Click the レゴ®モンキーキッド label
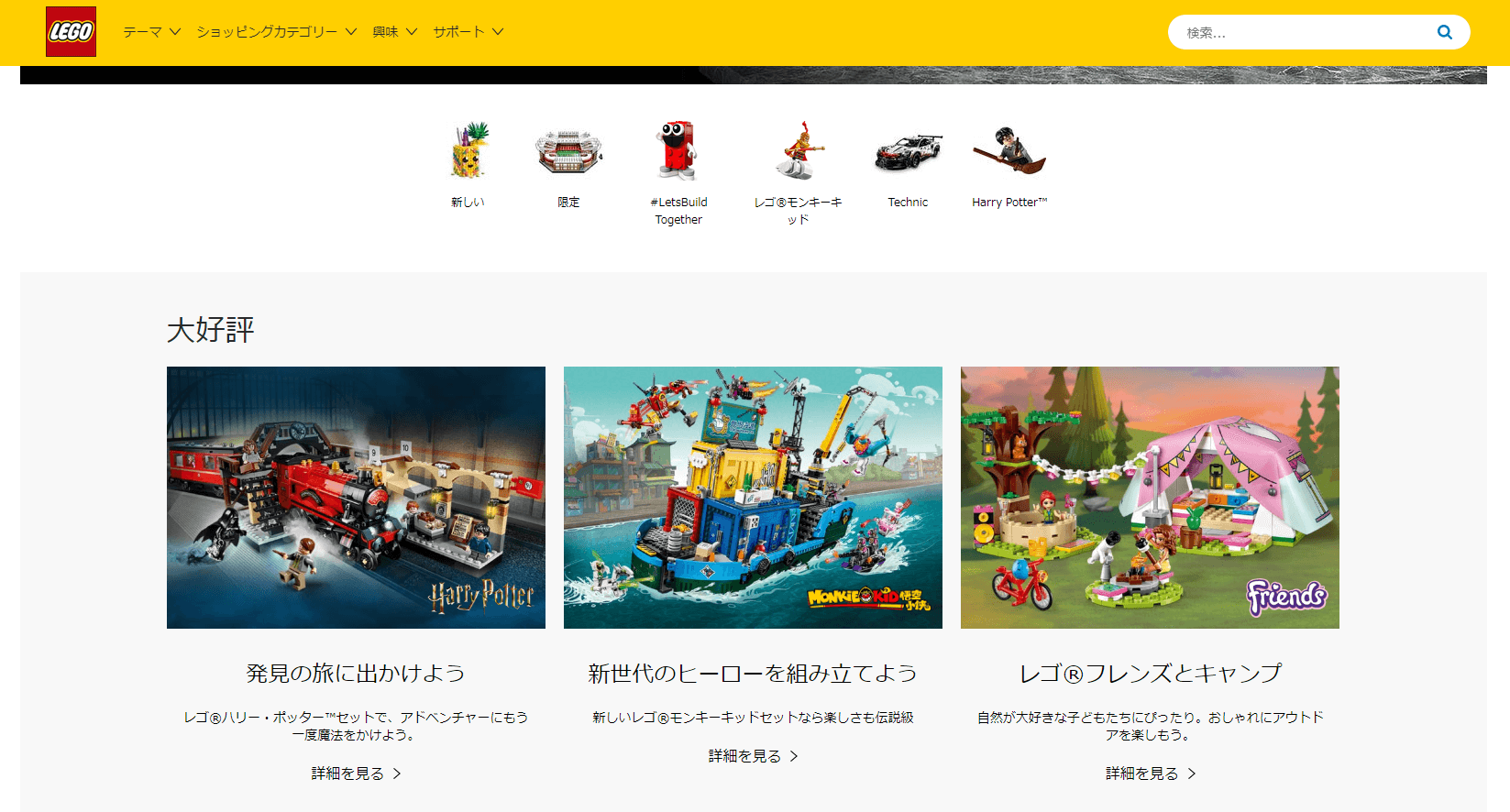1510x812 pixels. coord(798,211)
